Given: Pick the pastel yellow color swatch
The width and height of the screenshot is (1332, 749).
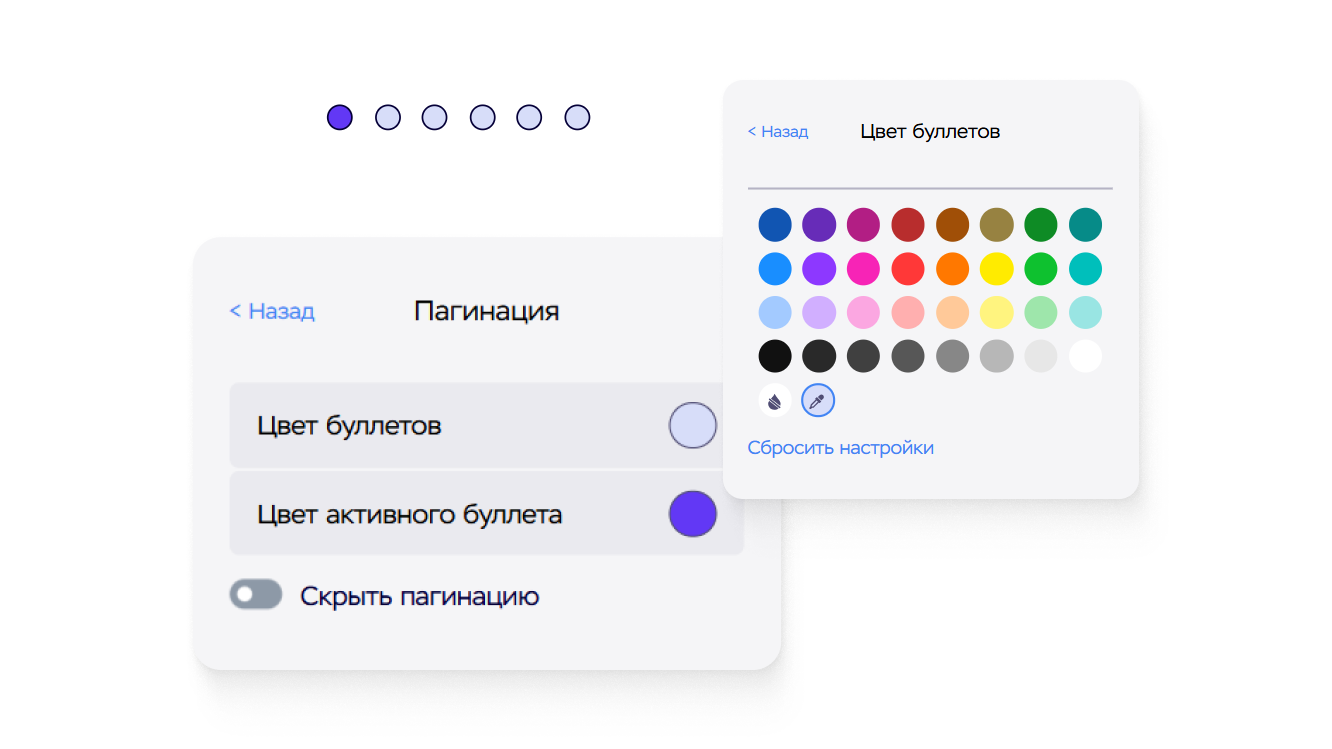Looking at the screenshot, I should pyautogui.click(x=997, y=313).
